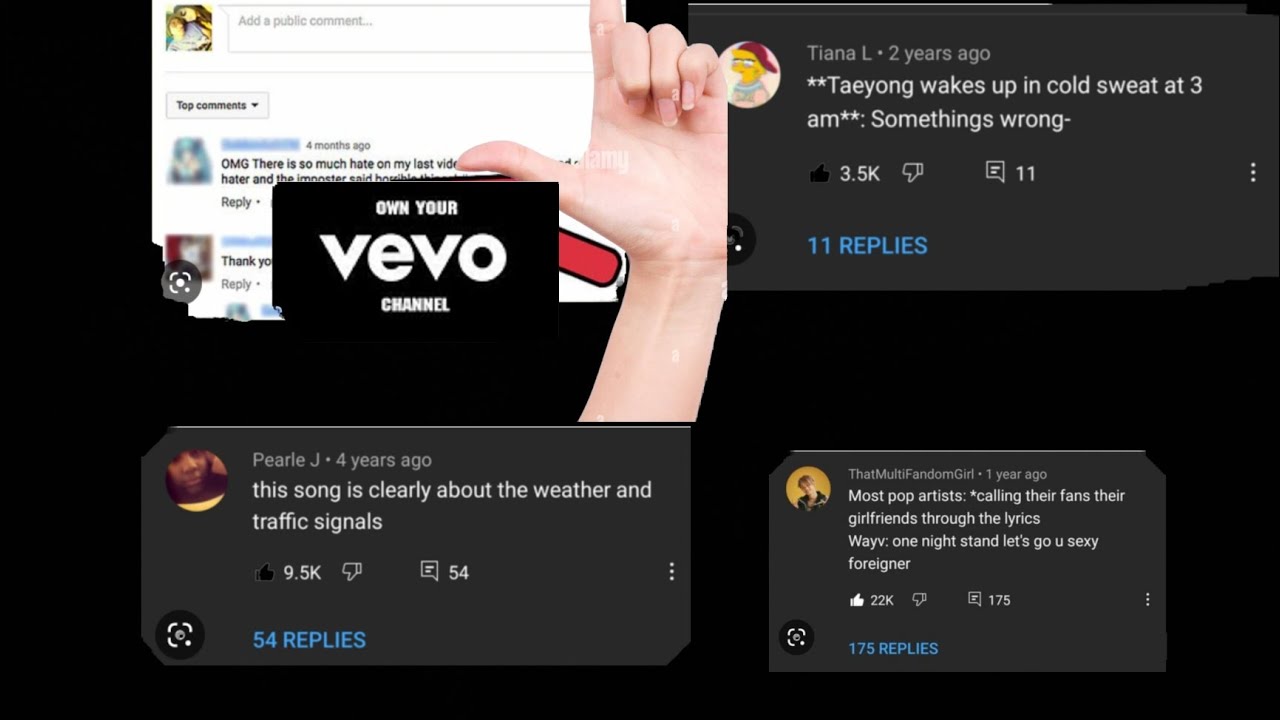Dislike Pearle J's comment
The width and height of the screenshot is (1280, 720).
(352, 572)
